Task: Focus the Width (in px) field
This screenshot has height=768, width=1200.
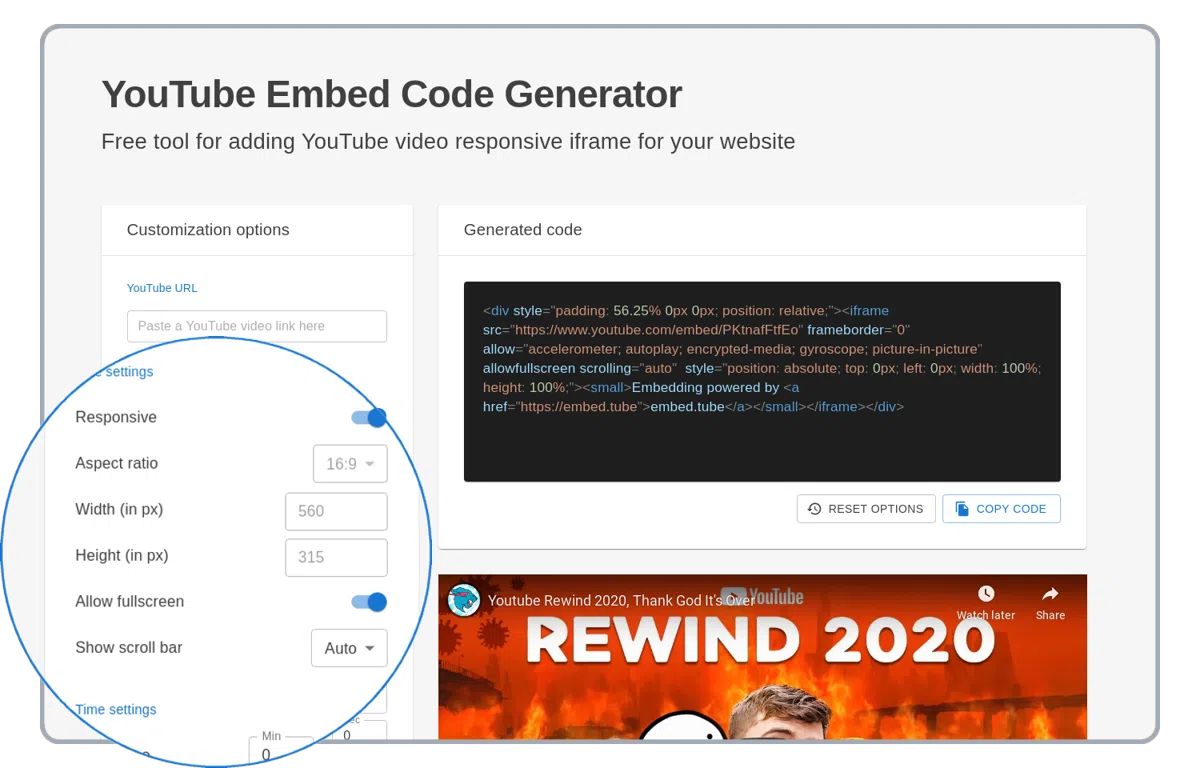Action: 336,511
